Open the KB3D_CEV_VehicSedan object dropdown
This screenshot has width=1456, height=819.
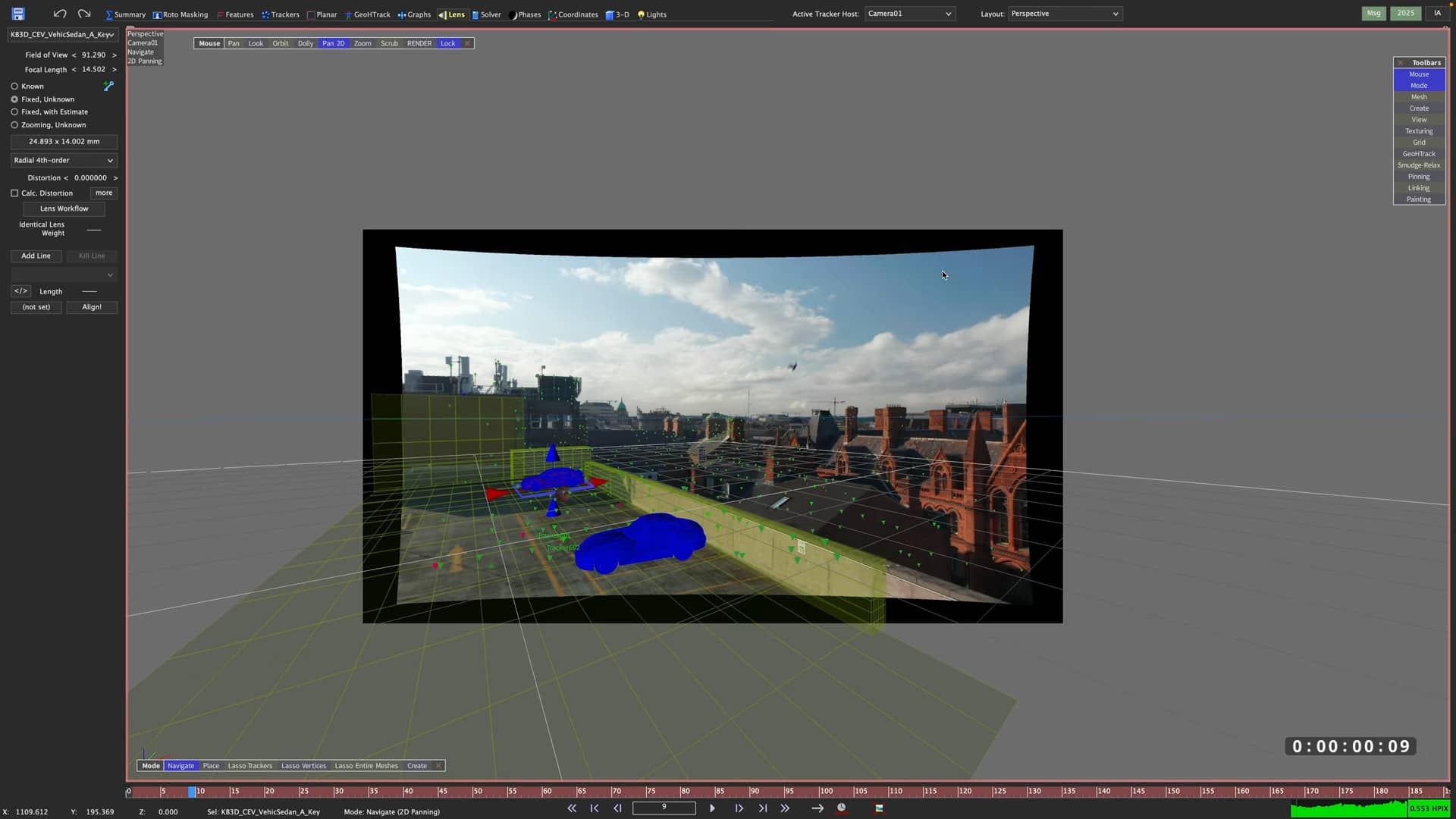pyautogui.click(x=63, y=35)
